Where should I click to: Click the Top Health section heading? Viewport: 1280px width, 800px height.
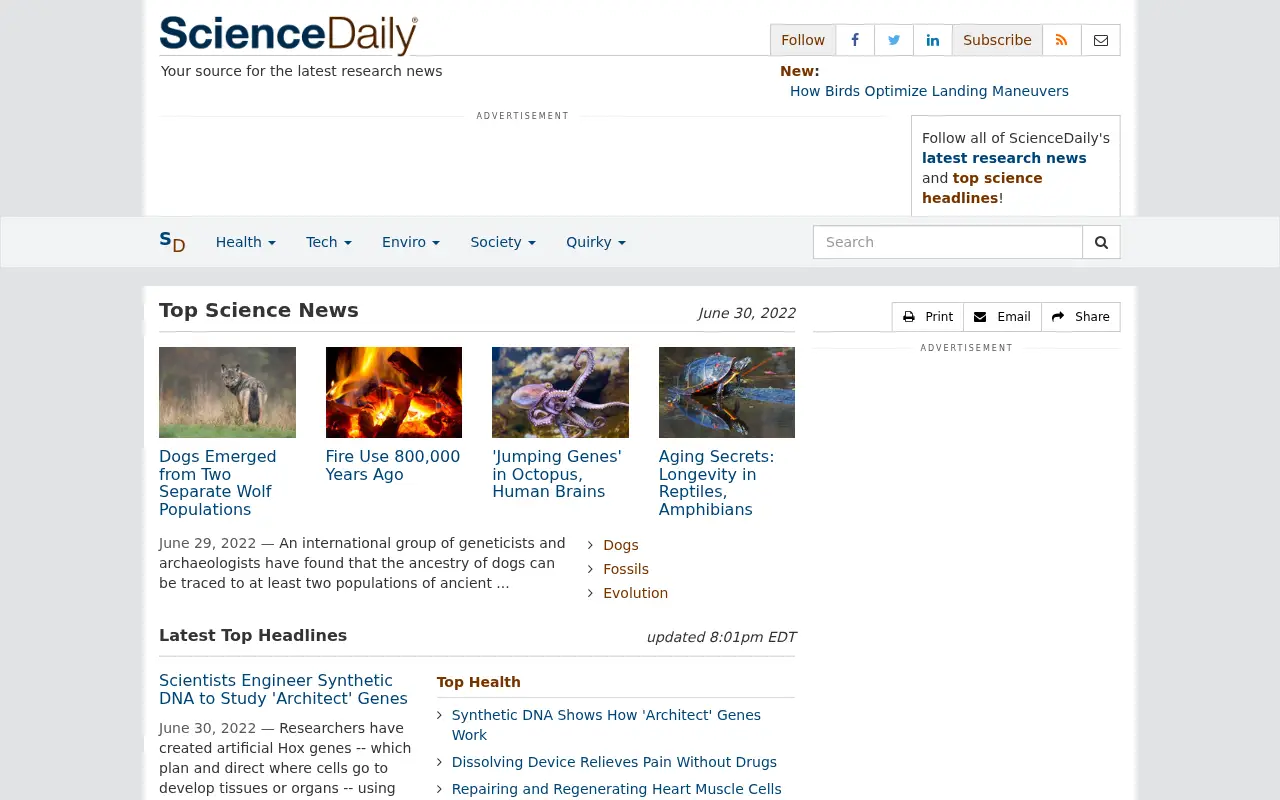(x=479, y=682)
